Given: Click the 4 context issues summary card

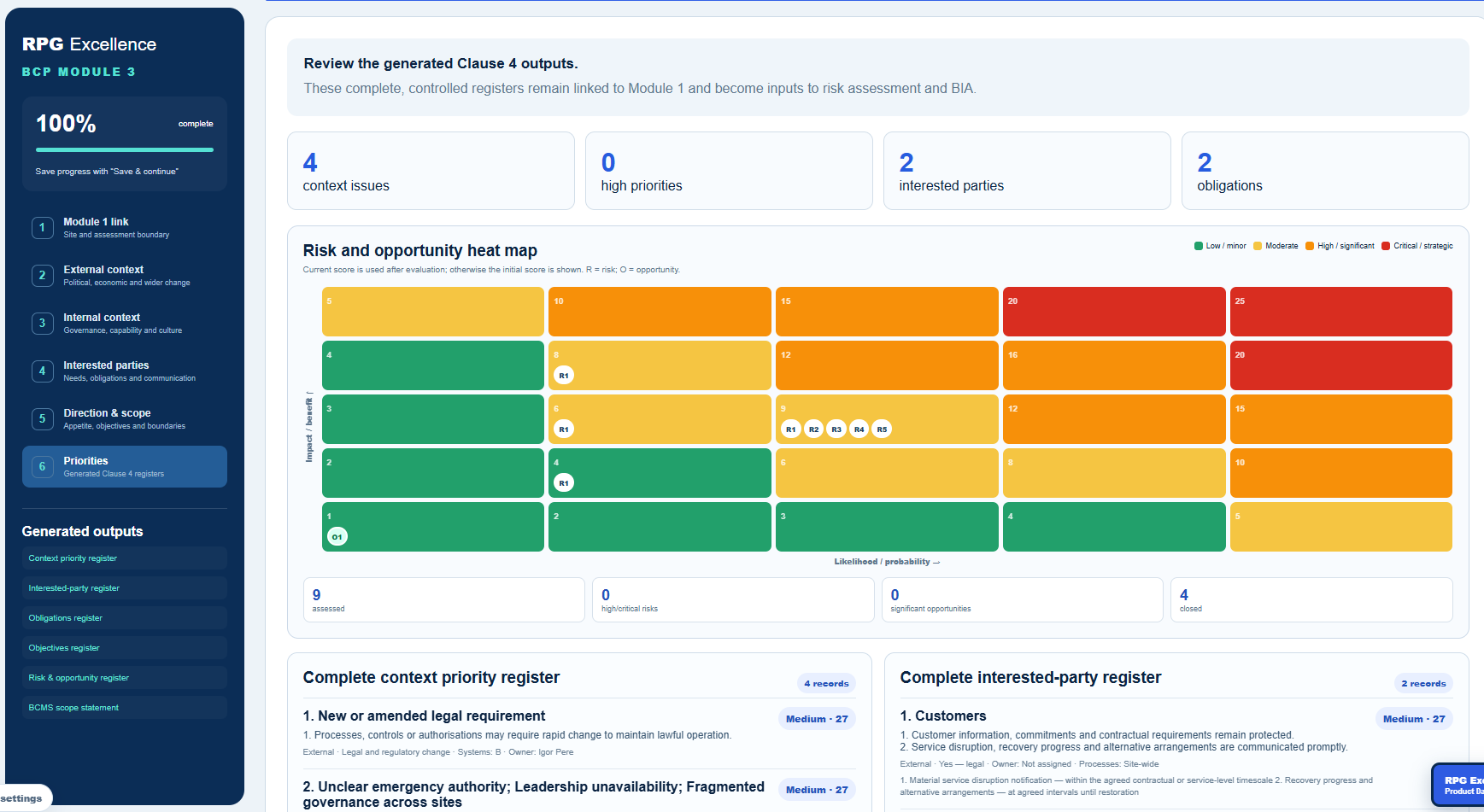Looking at the screenshot, I should [x=431, y=171].
